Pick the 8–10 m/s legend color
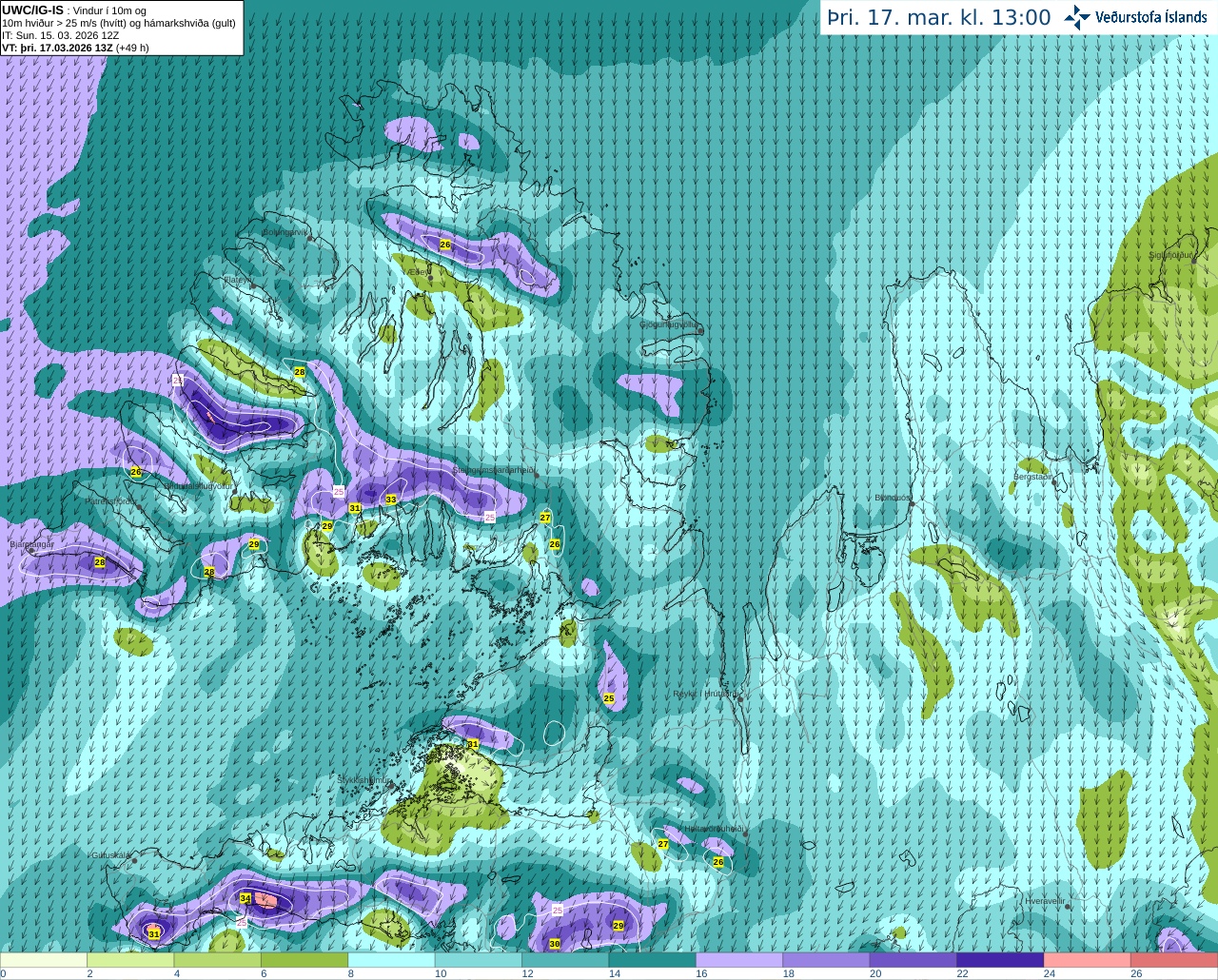This screenshot has width=1218, height=980. point(392,960)
